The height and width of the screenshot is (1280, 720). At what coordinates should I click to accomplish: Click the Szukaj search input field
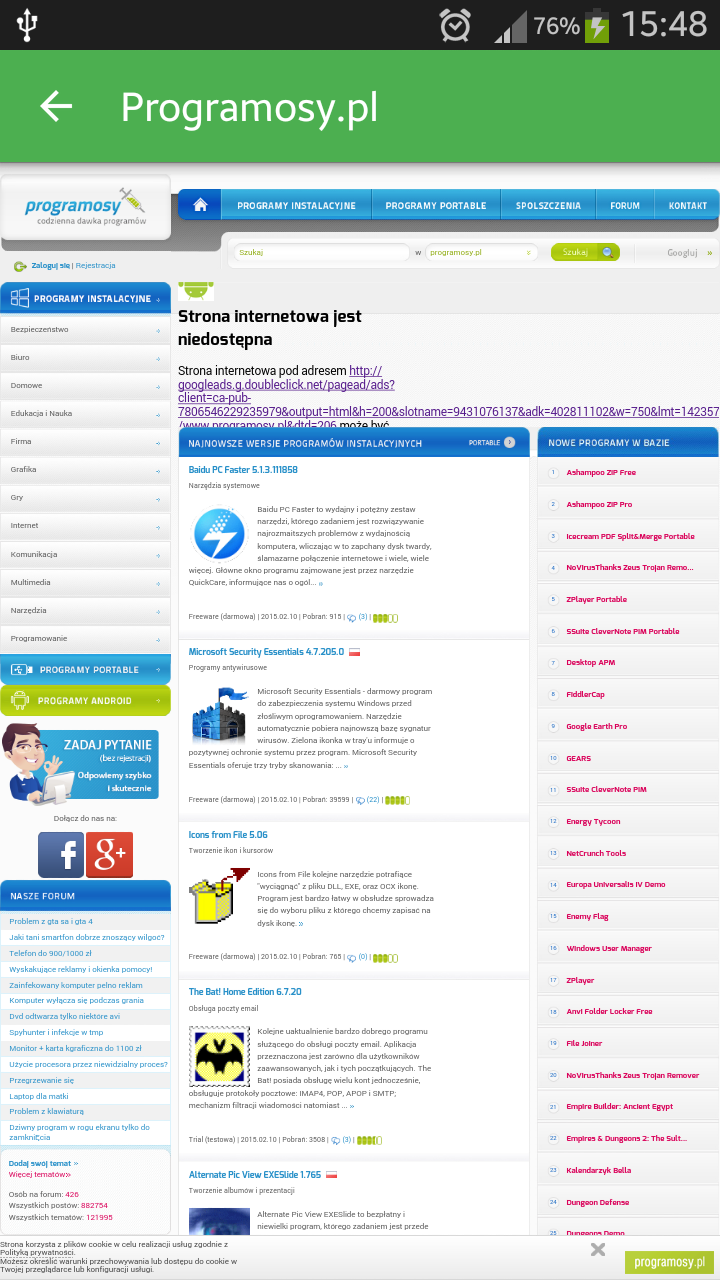[321, 253]
